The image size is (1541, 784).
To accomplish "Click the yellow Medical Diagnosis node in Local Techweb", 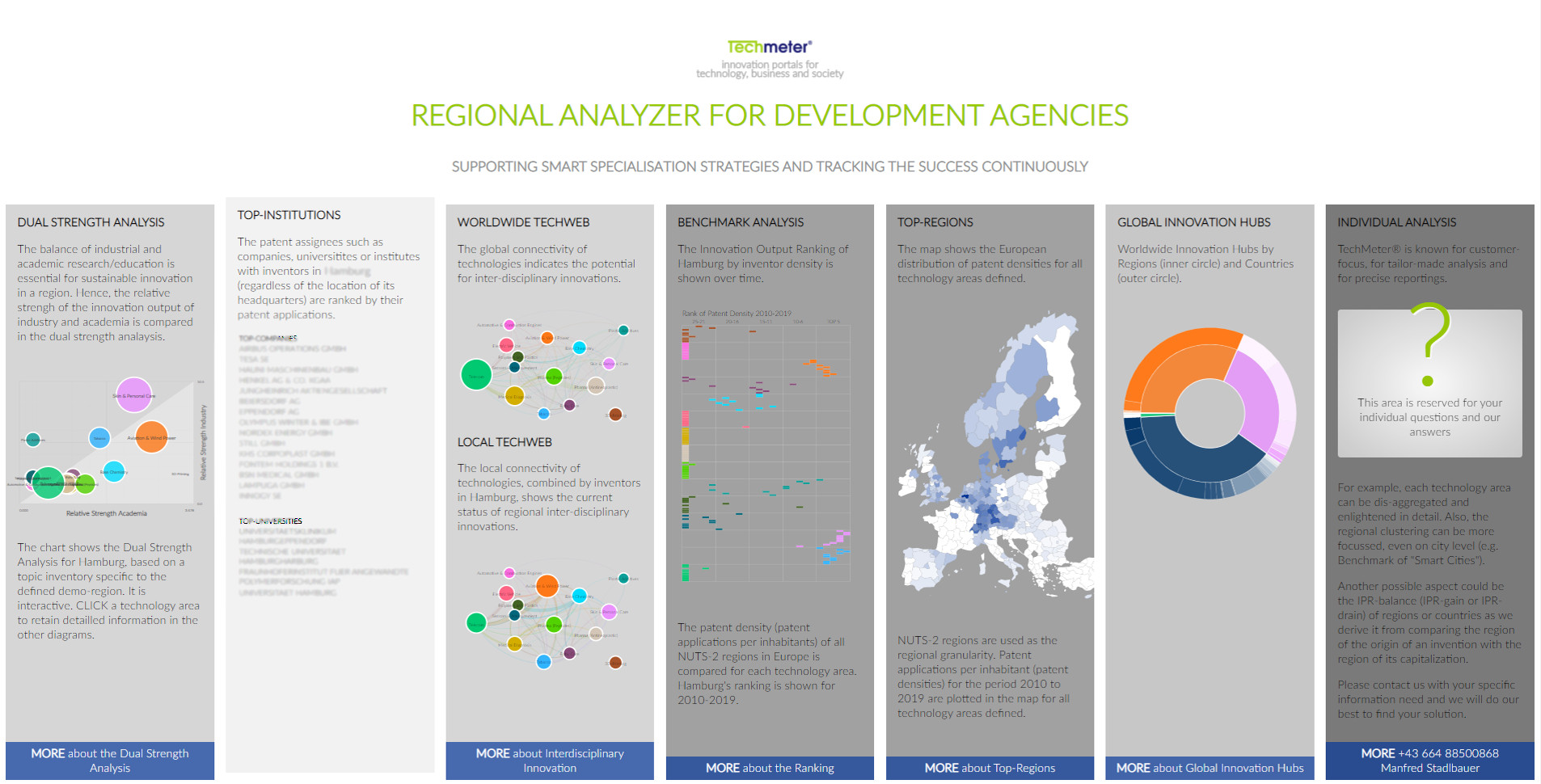I will [x=514, y=644].
